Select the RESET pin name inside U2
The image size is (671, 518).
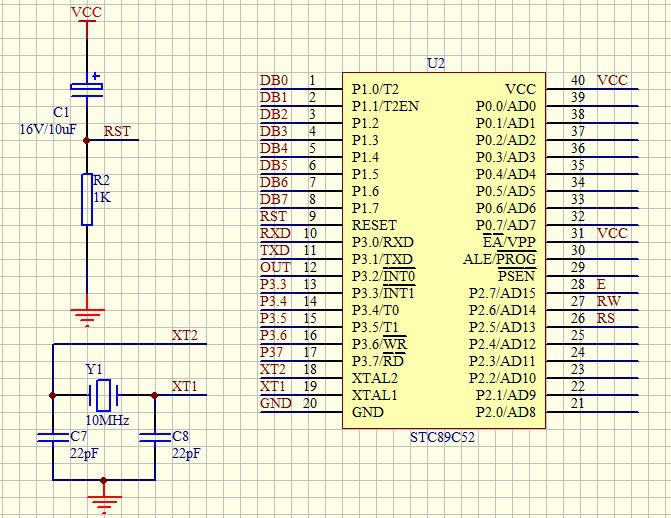[374, 225]
